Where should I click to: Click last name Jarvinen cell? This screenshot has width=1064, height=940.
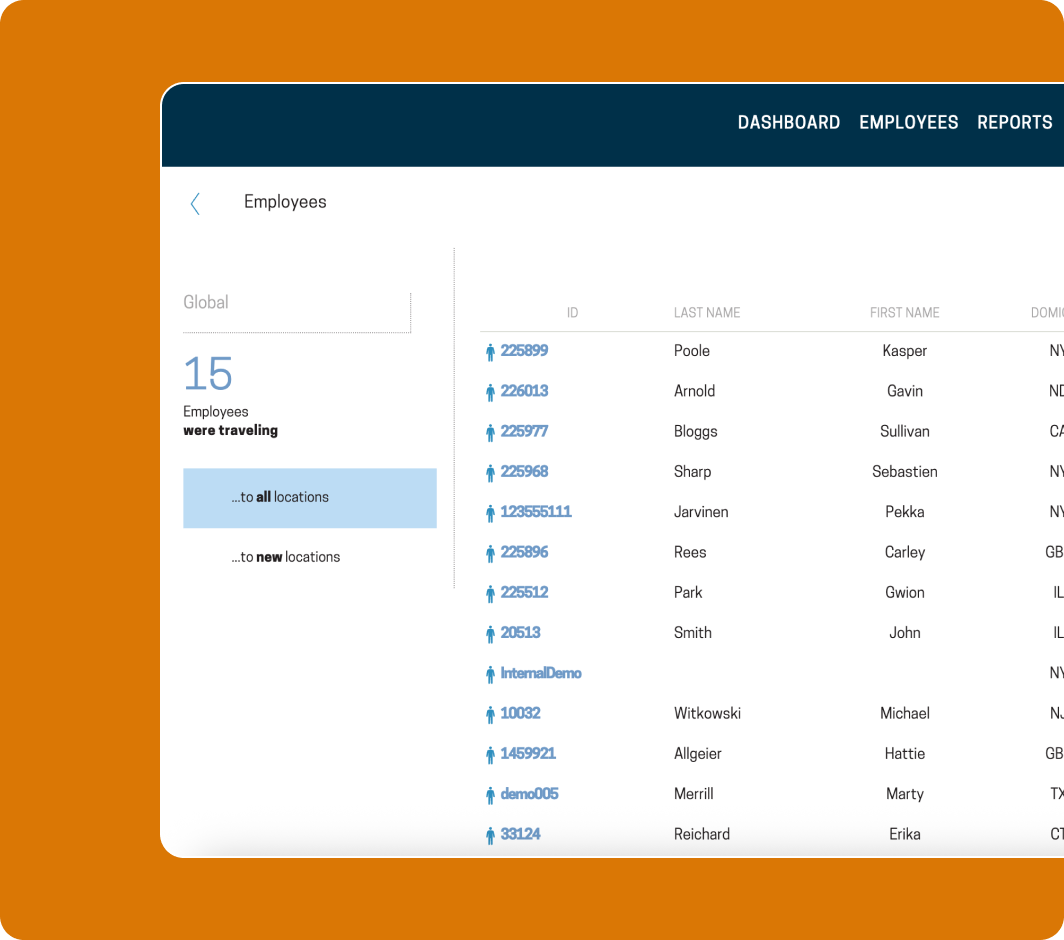coord(700,512)
